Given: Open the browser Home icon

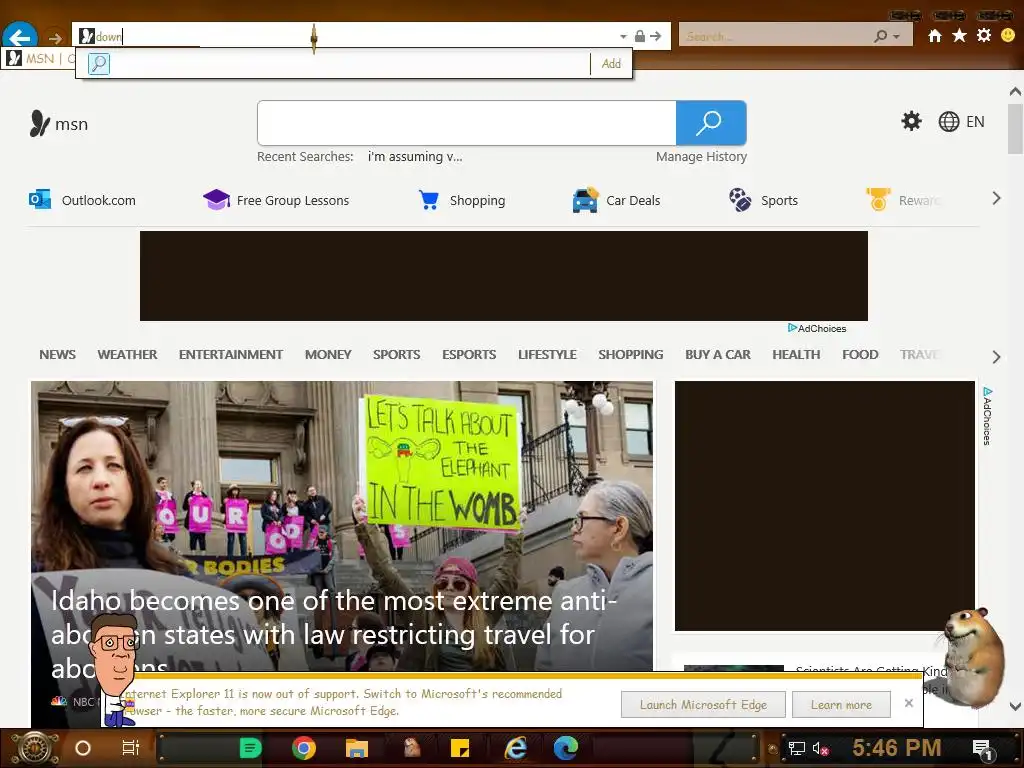Looking at the screenshot, I should point(935,36).
